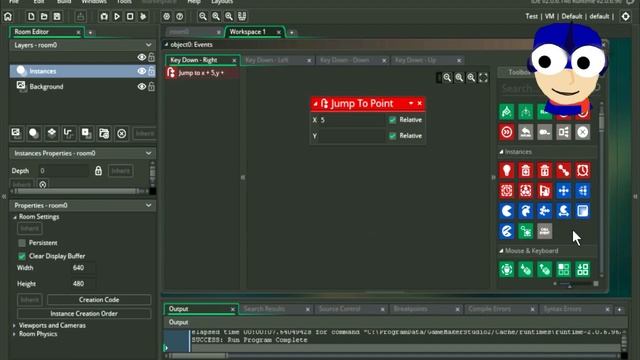
Task: Pick the Change Instance connected-dots action icon
Action: click(564, 170)
